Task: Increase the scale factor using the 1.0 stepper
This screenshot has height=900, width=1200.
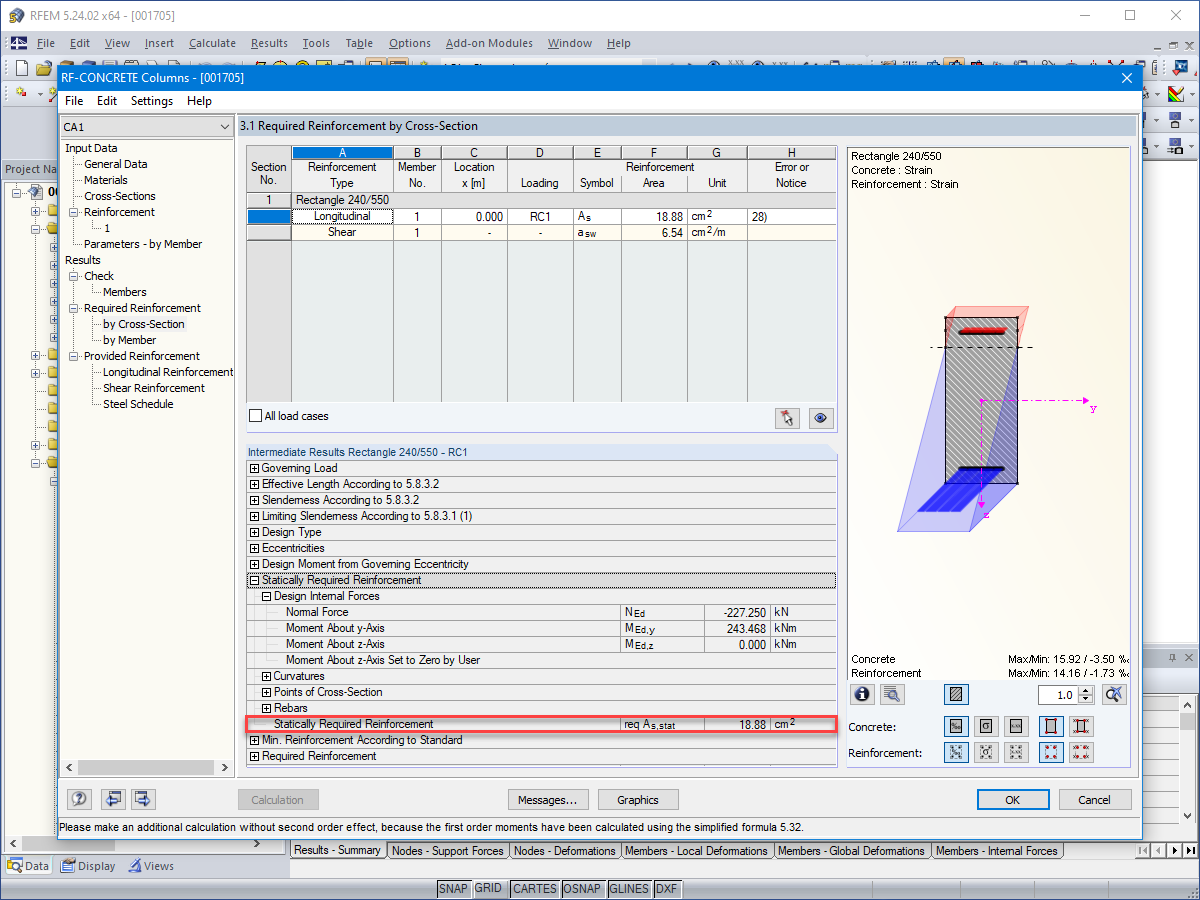Action: pos(1086,689)
